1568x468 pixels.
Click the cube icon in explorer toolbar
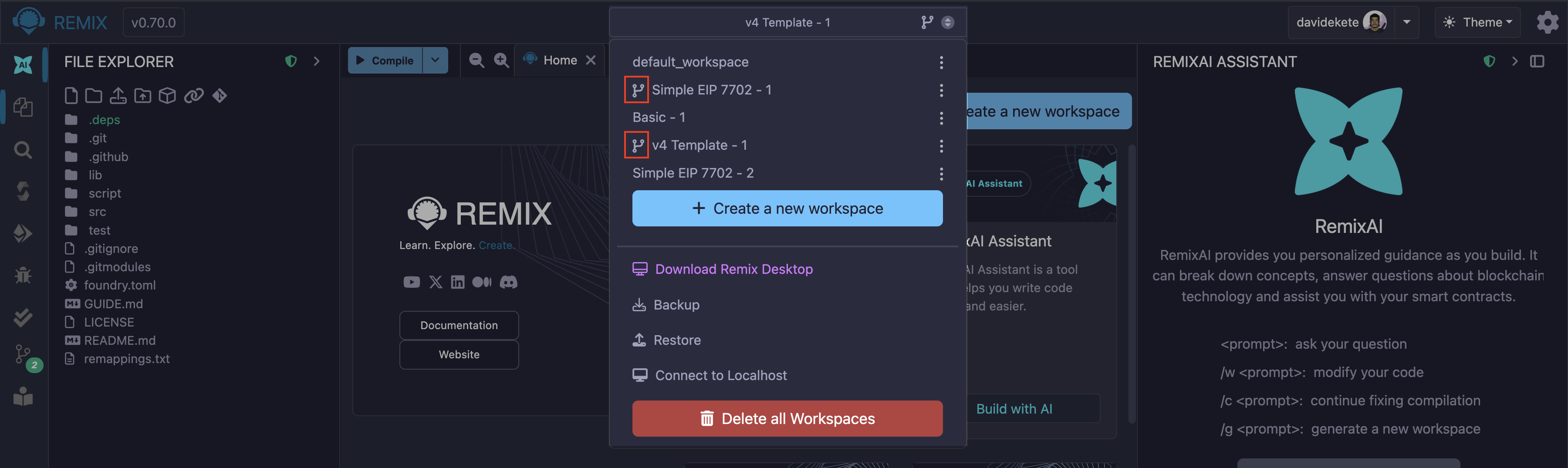click(x=167, y=95)
